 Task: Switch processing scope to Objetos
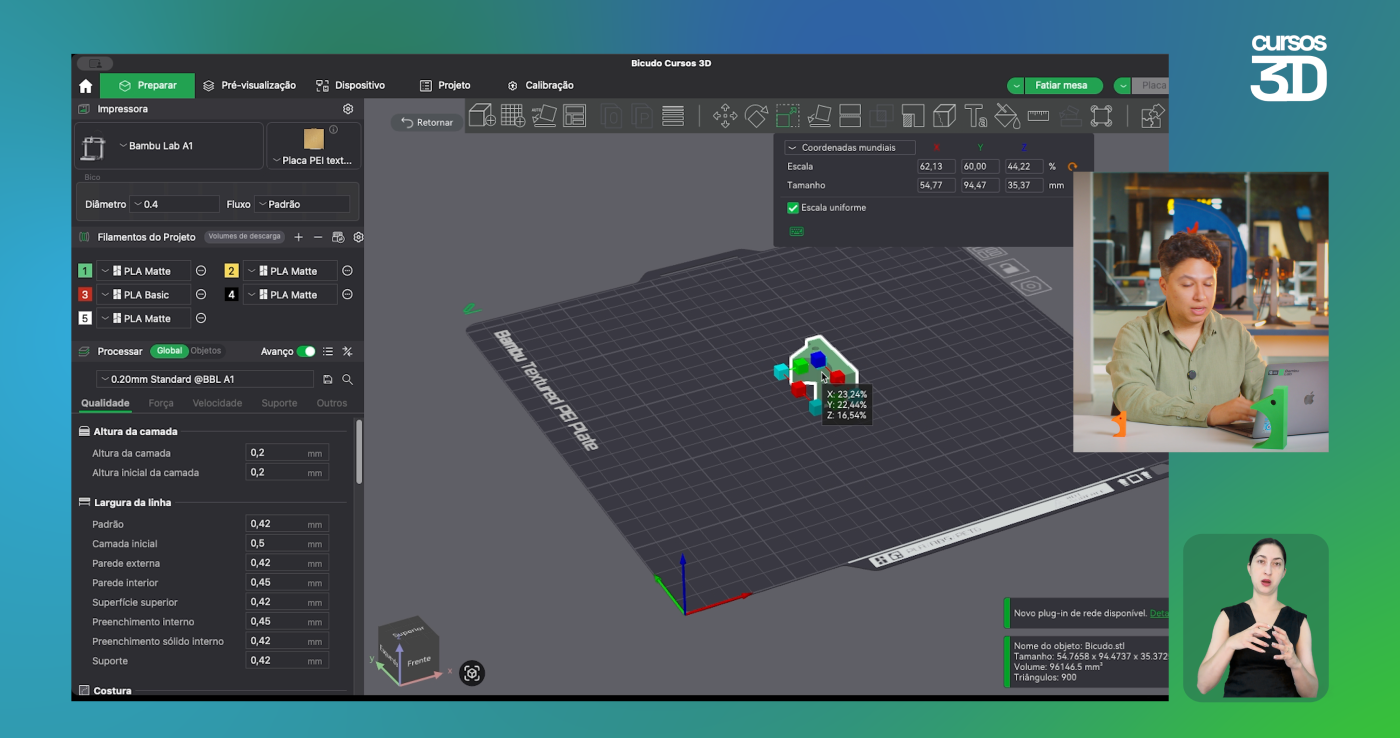[206, 351]
